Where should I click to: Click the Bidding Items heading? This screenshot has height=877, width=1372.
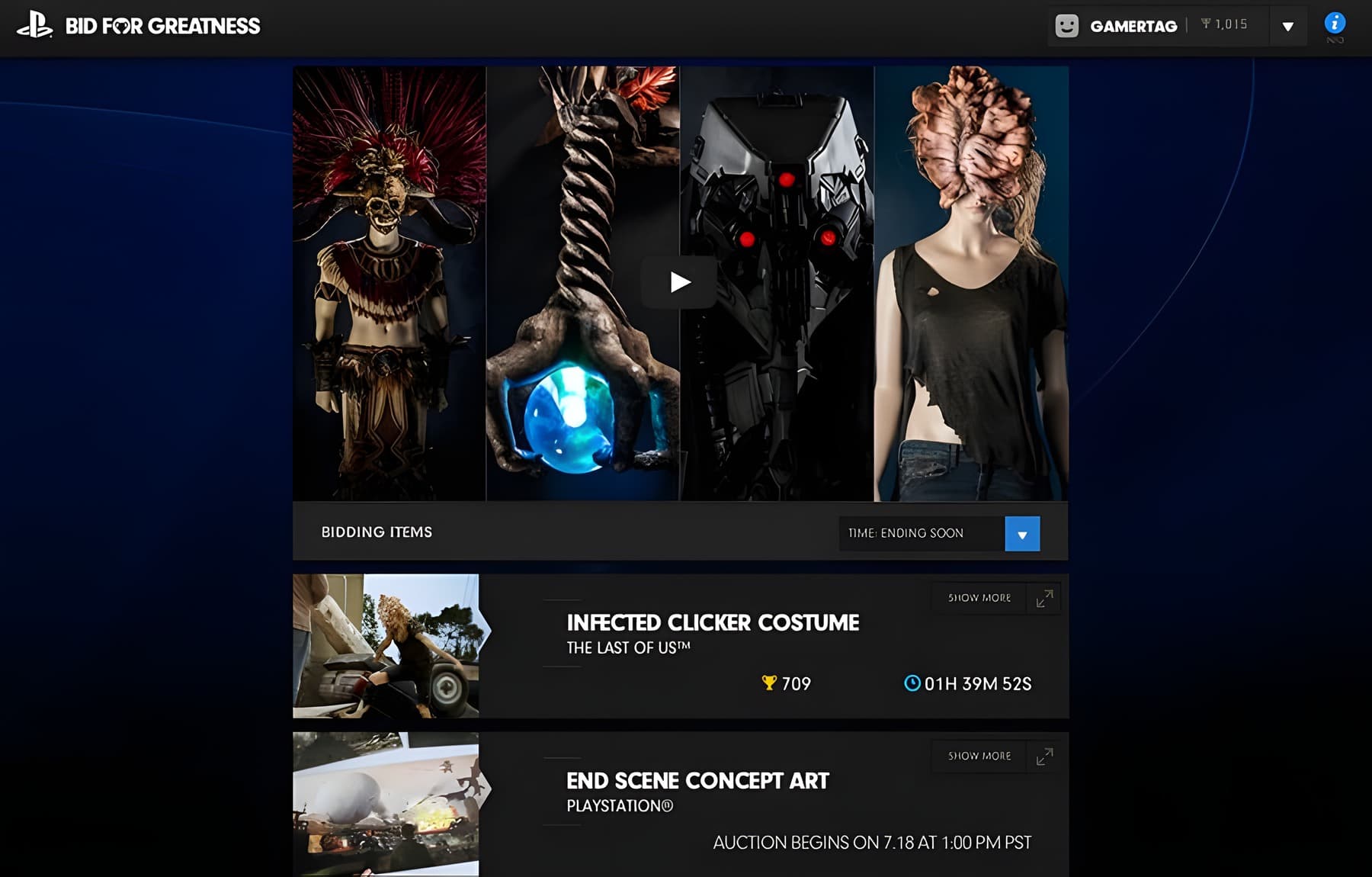(x=377, y=532)
